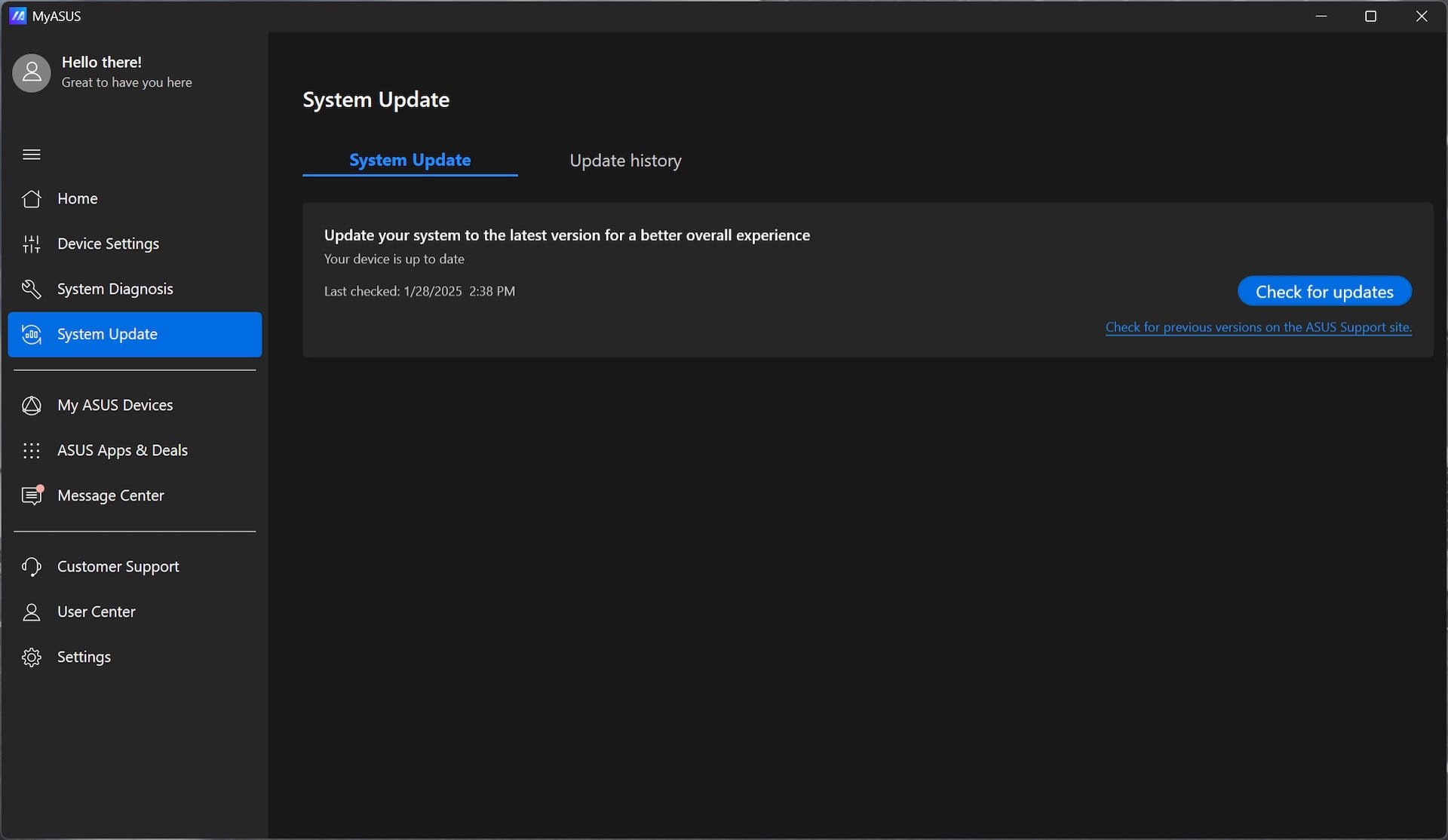Screen dimensions: 1448x840
Task: Click the System Update sidebar icon
Action: (x=32, y=334)
